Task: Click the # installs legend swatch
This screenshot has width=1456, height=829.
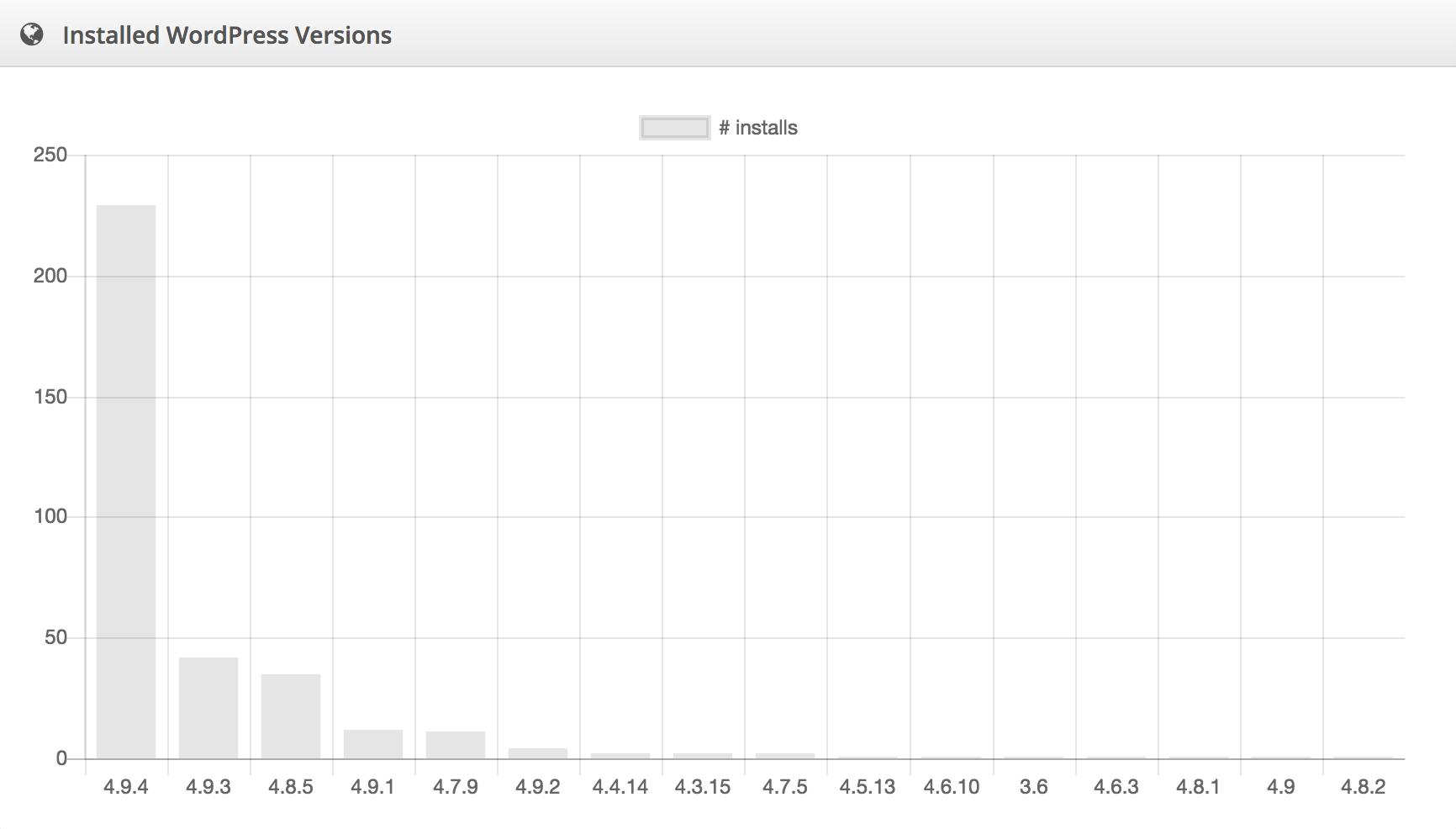Action: coord(674,127)
